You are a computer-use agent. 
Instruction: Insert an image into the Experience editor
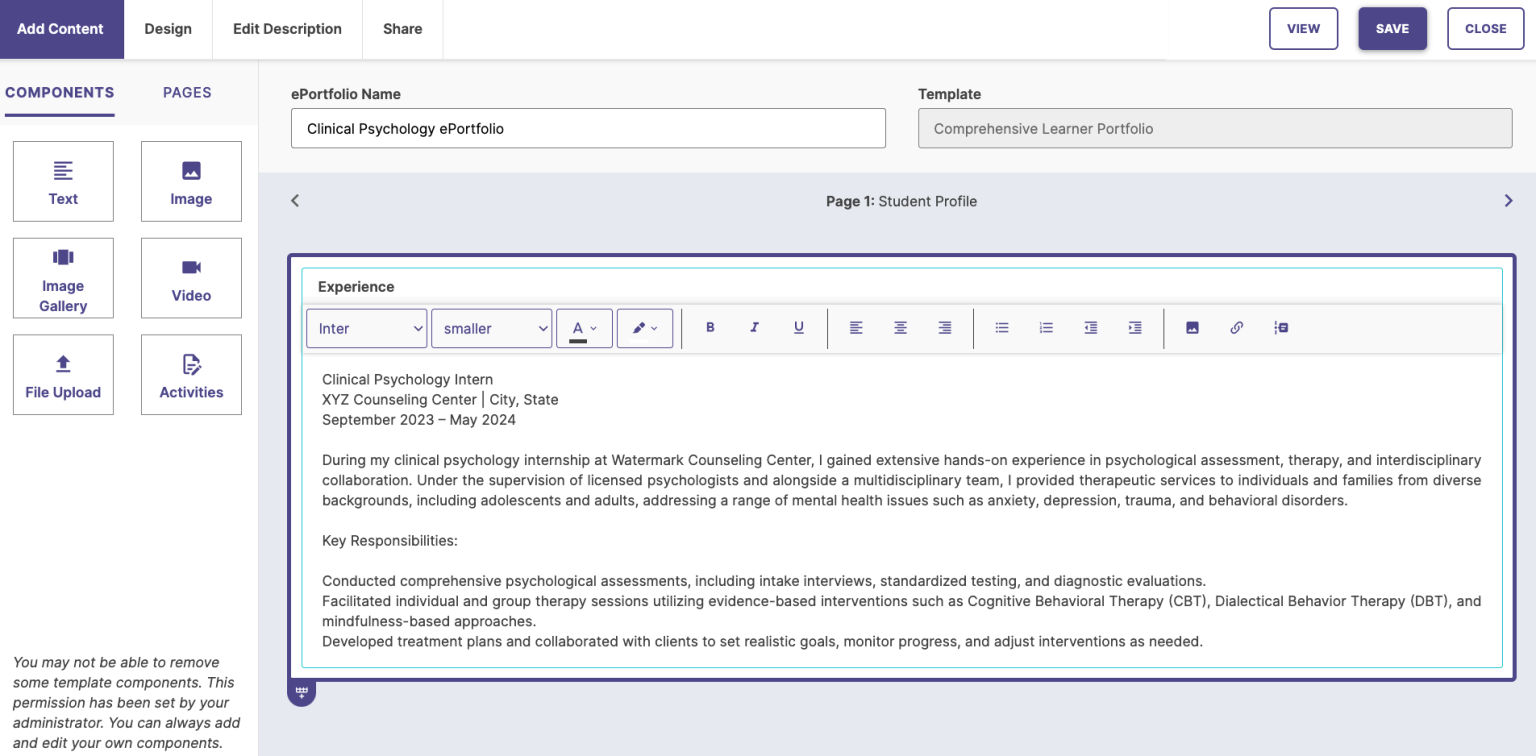click(1192, 327)
